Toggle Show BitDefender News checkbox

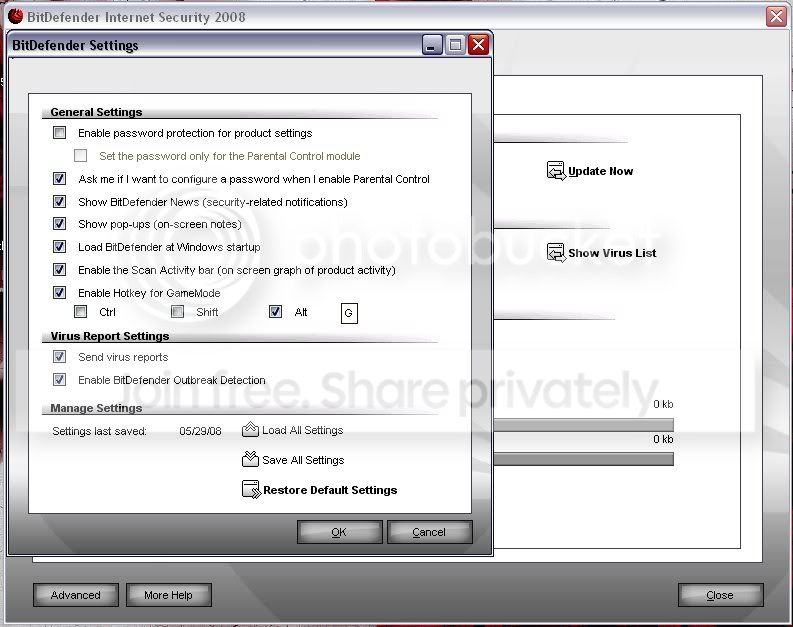60,202
